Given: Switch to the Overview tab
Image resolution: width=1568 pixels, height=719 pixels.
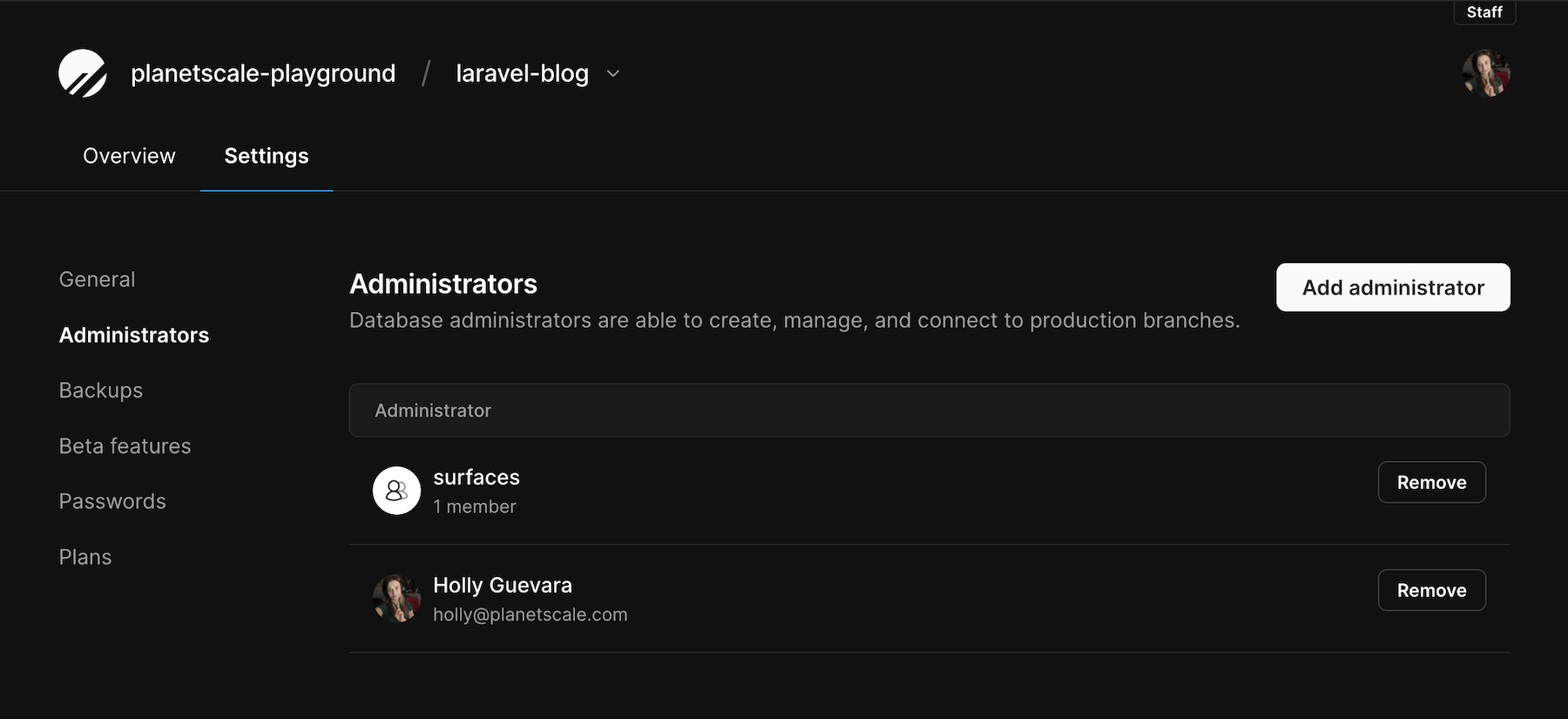Looking at the screenshot, I should [x=128, y=156].
